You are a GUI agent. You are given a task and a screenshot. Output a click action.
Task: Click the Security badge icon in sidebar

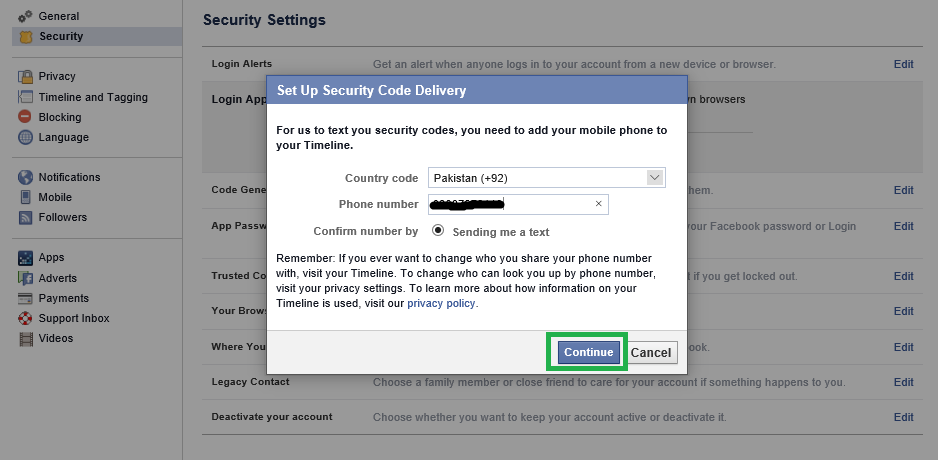coord(26,37)
